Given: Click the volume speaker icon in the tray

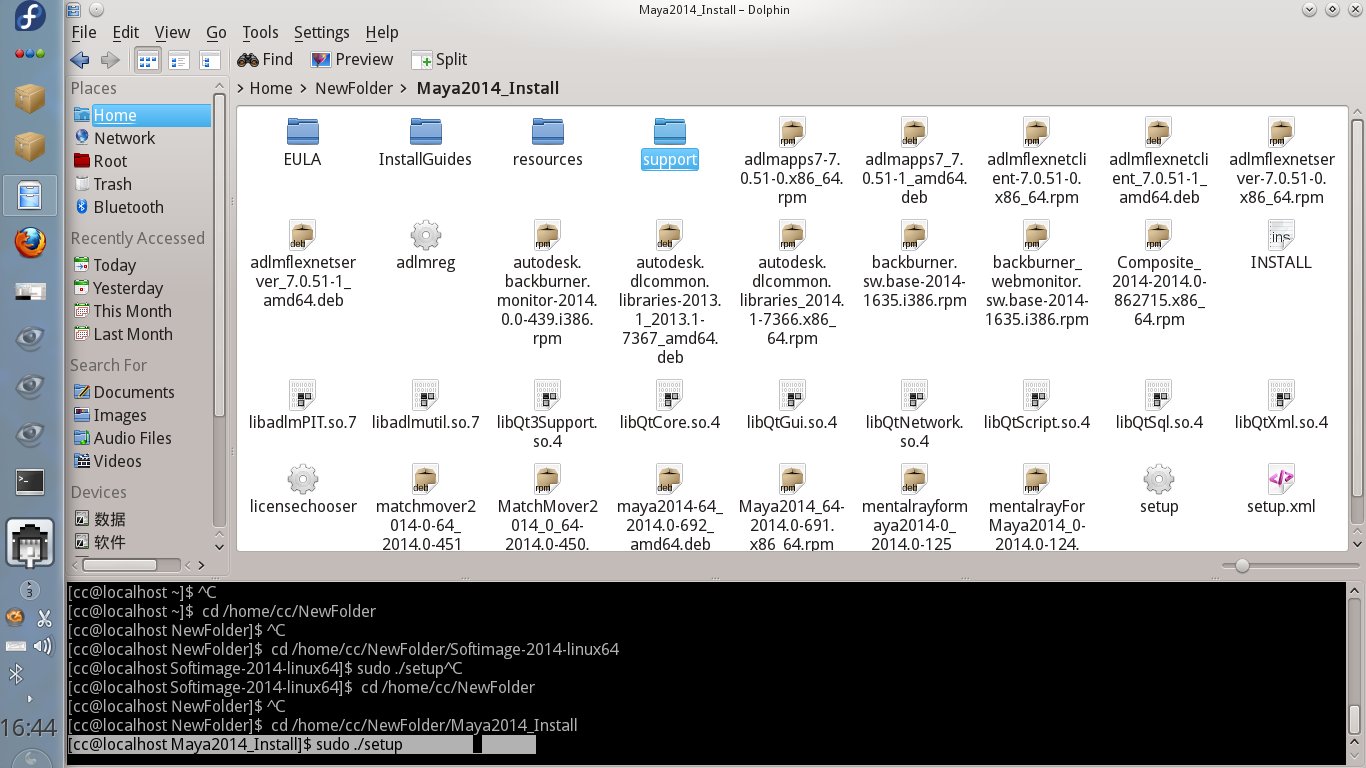Looking at the screenshot, I should (x=43, y=646).
